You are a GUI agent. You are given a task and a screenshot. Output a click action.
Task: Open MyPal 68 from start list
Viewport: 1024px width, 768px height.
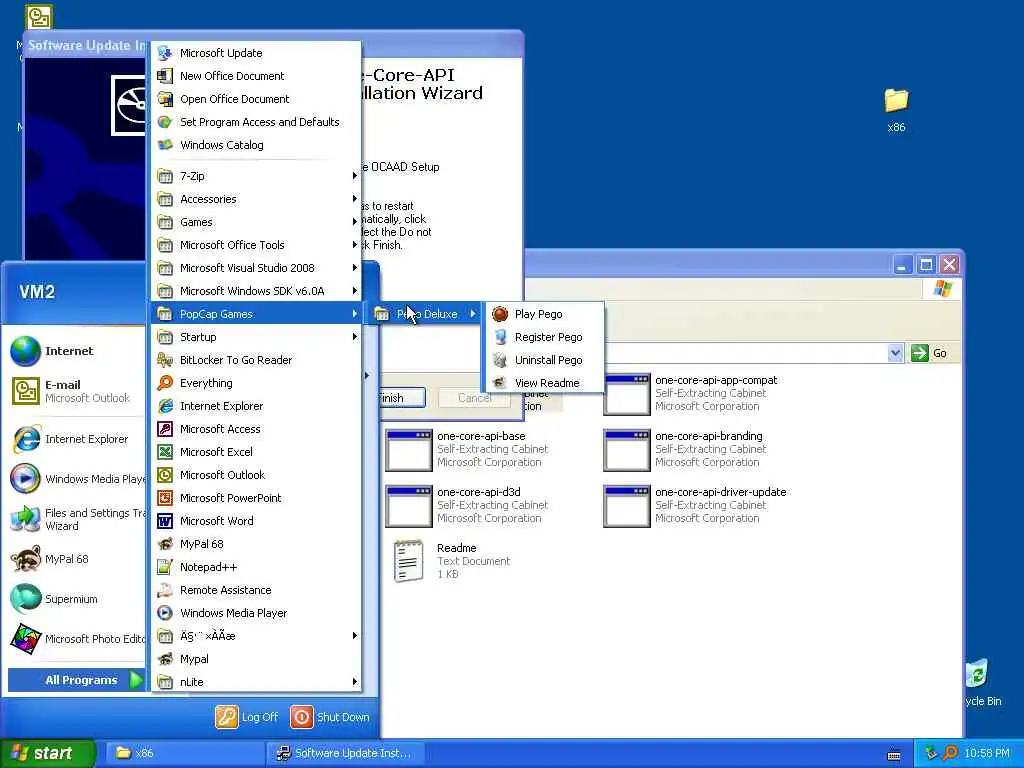(x=75, y=559)
